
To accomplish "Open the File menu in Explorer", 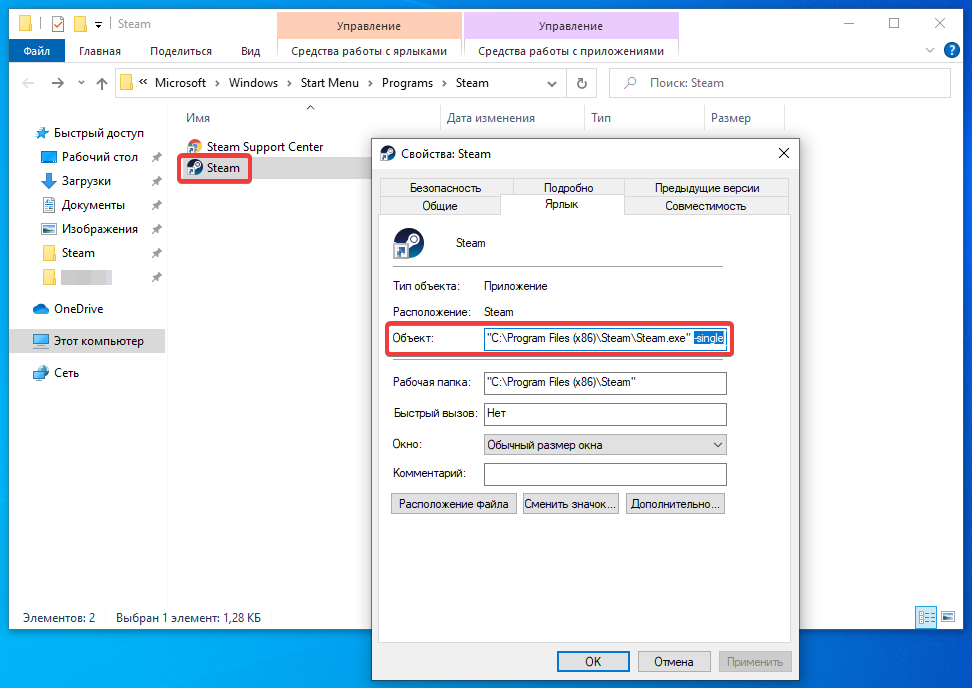I will pyautogui.click(x=37, y=51).
